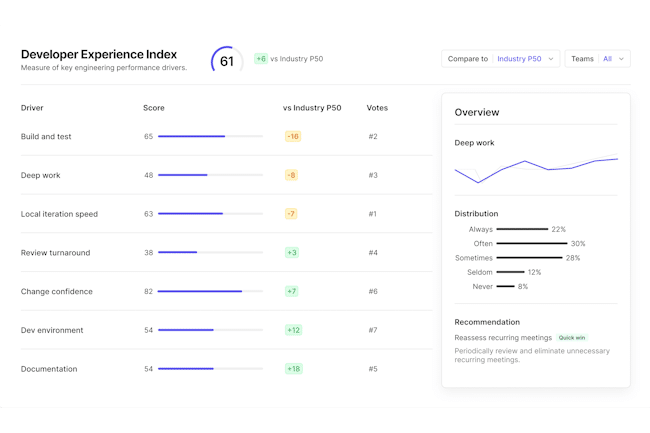Screen dimensions: 650x433
Task: Select the Build and test row
Action: click(46, 136)
